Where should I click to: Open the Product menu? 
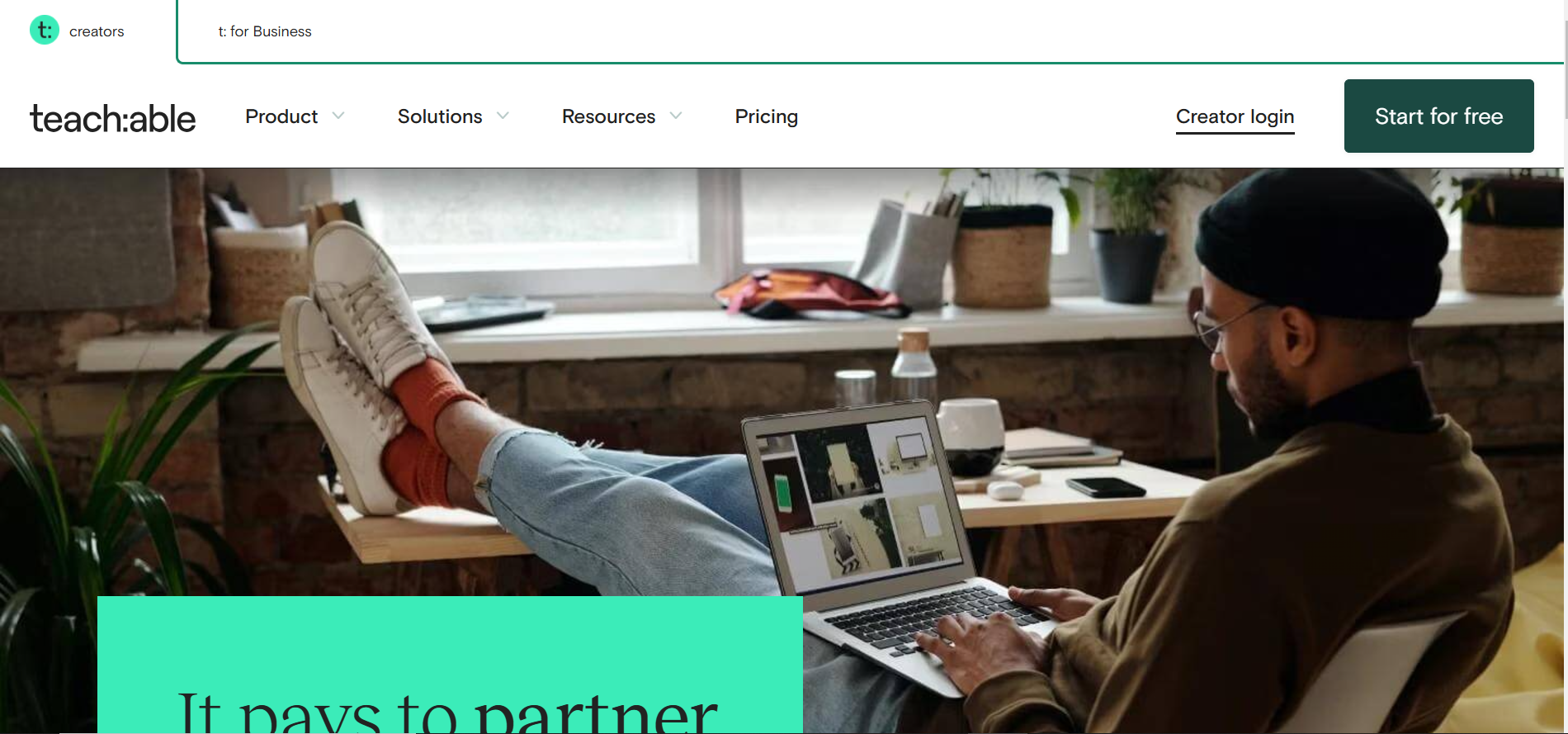[281, 116]
